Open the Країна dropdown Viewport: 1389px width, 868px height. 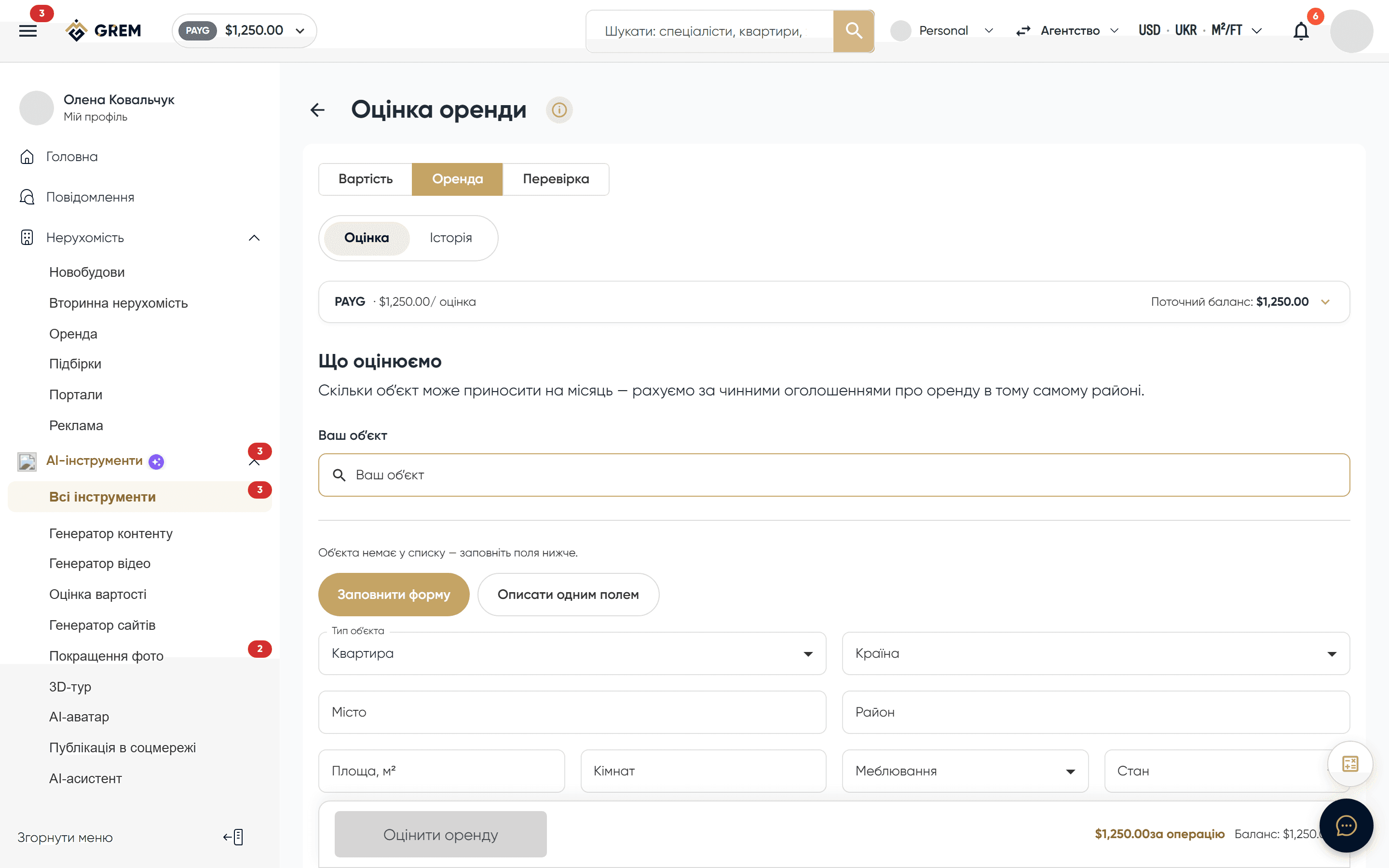[1095, 653]
